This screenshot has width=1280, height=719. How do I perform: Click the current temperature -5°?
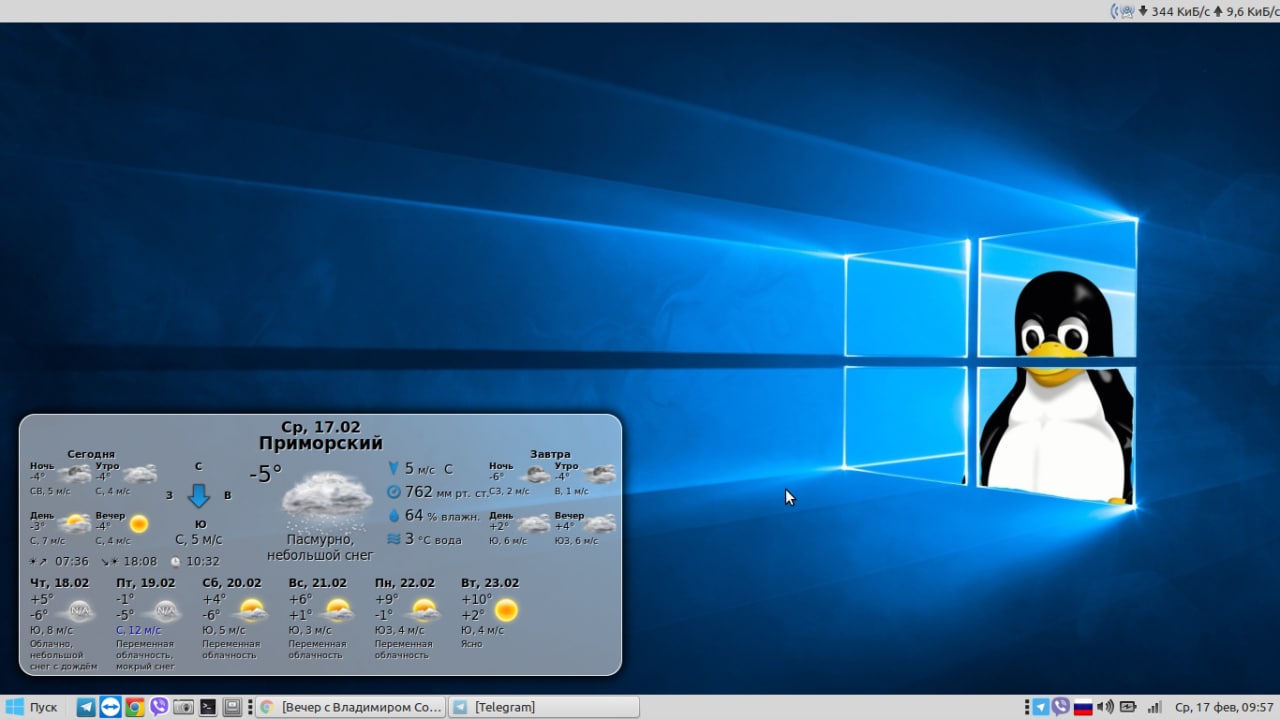(265, 474)
